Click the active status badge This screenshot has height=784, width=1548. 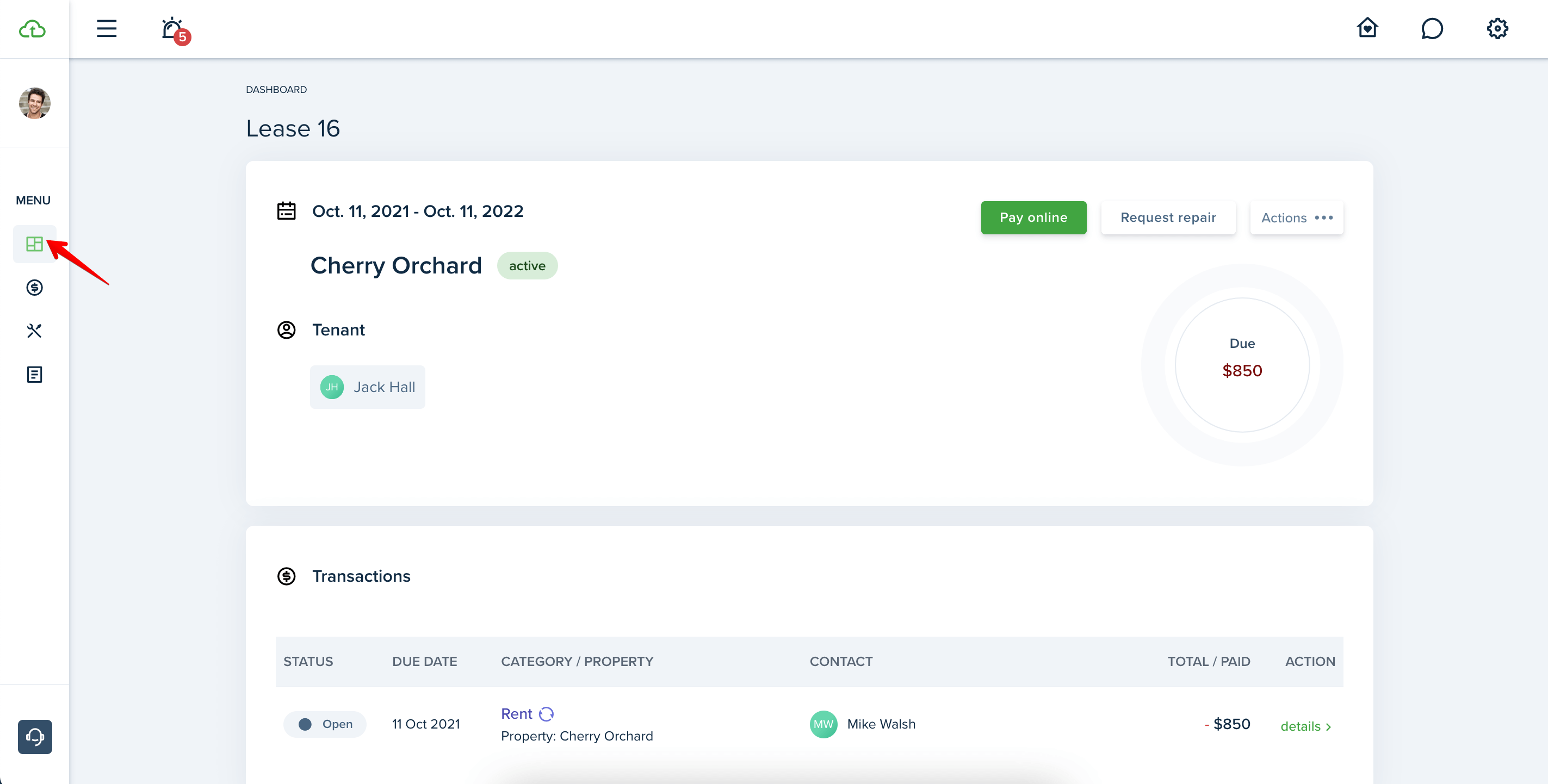pyautogui.click(x=527, y=265)
